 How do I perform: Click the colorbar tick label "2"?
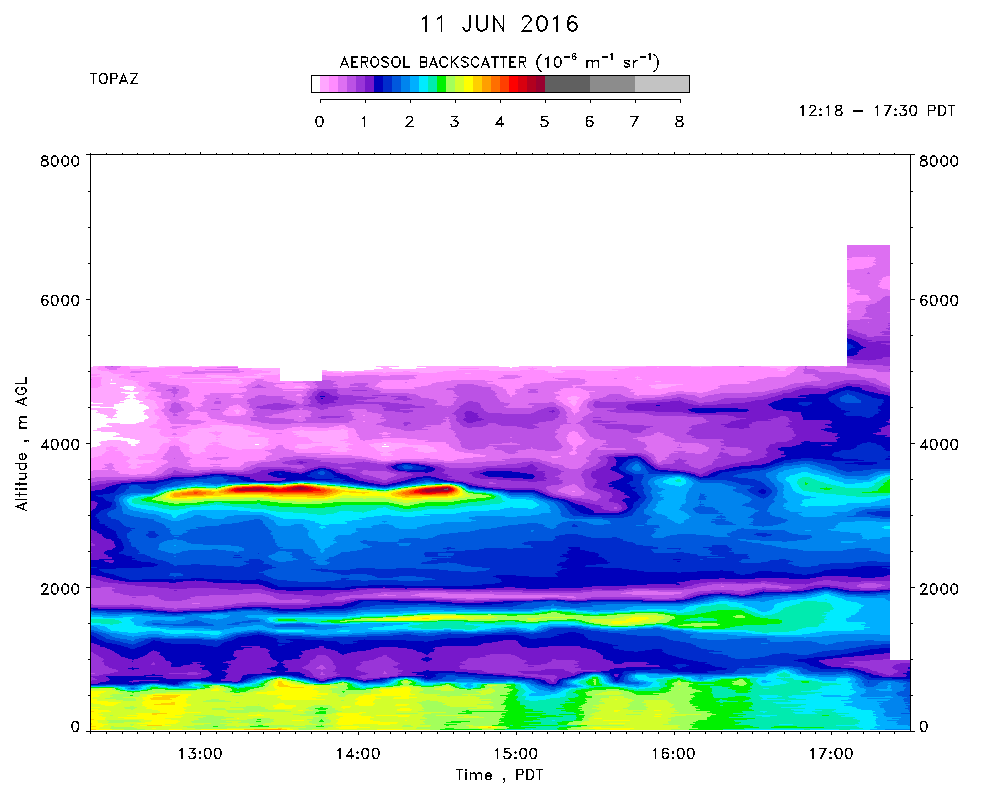[x=409, y=122]
